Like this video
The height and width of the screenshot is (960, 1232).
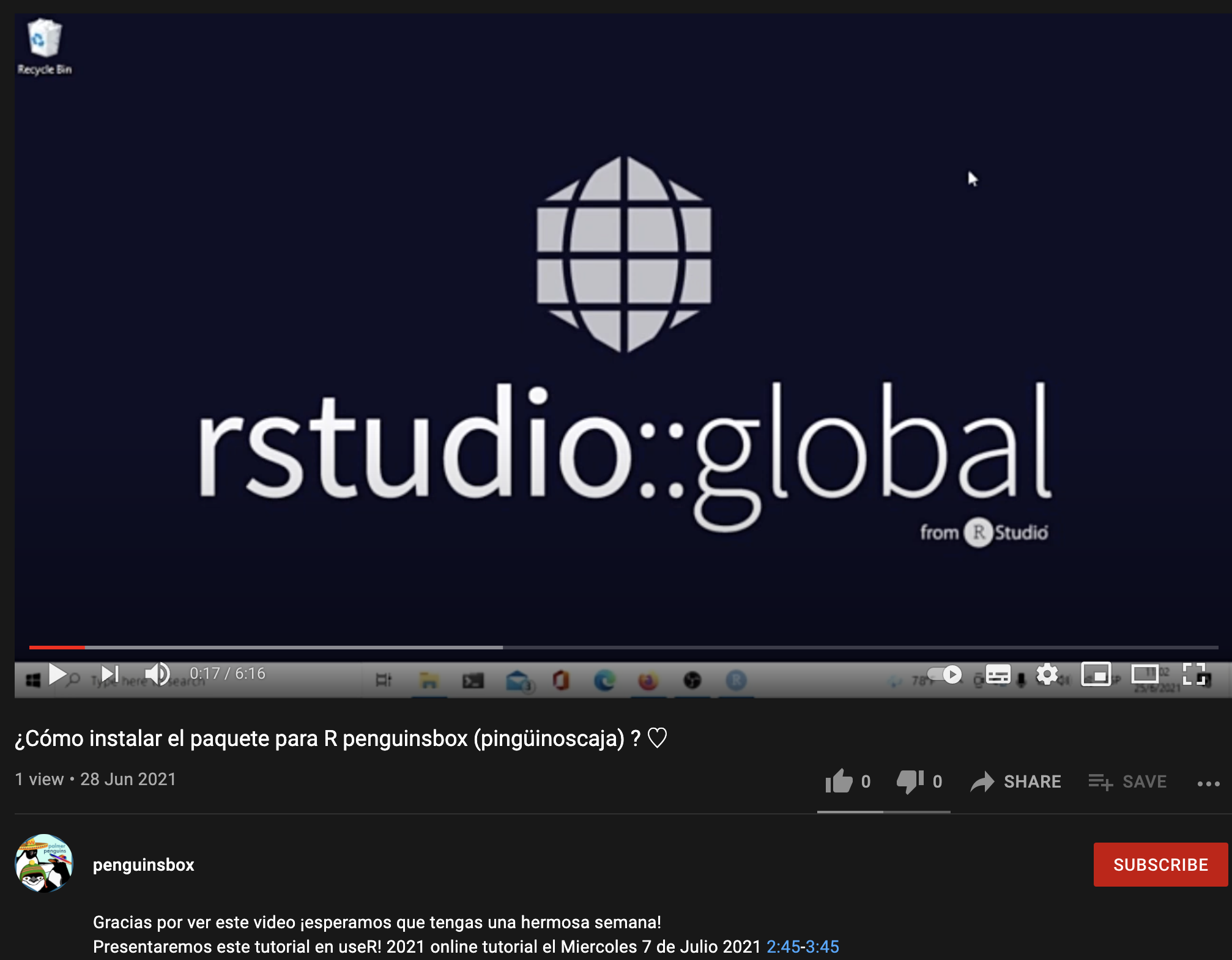click(x=839, y=781)
